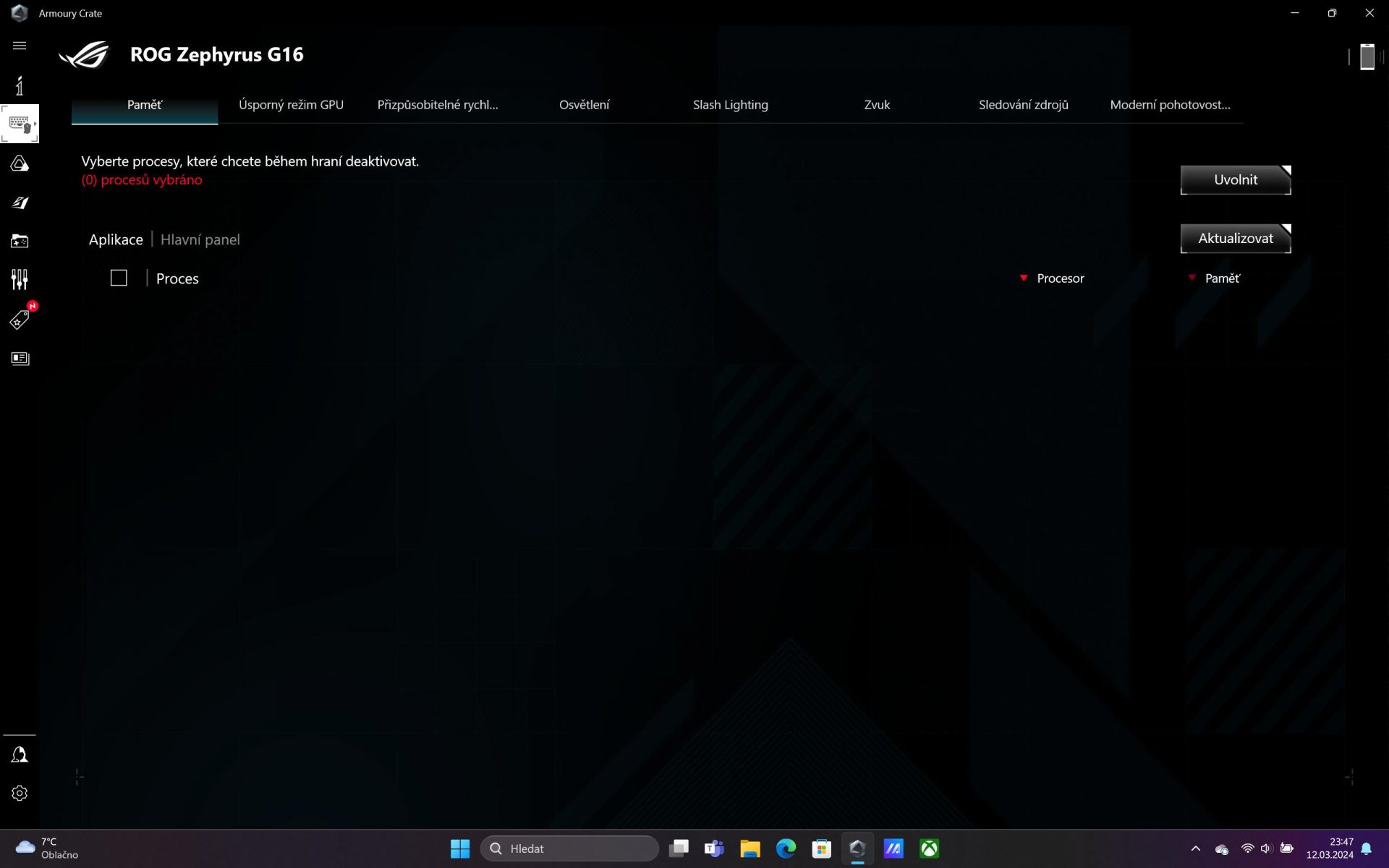
Task: Open Game Library controller icon
Action: tap(20, 241)
